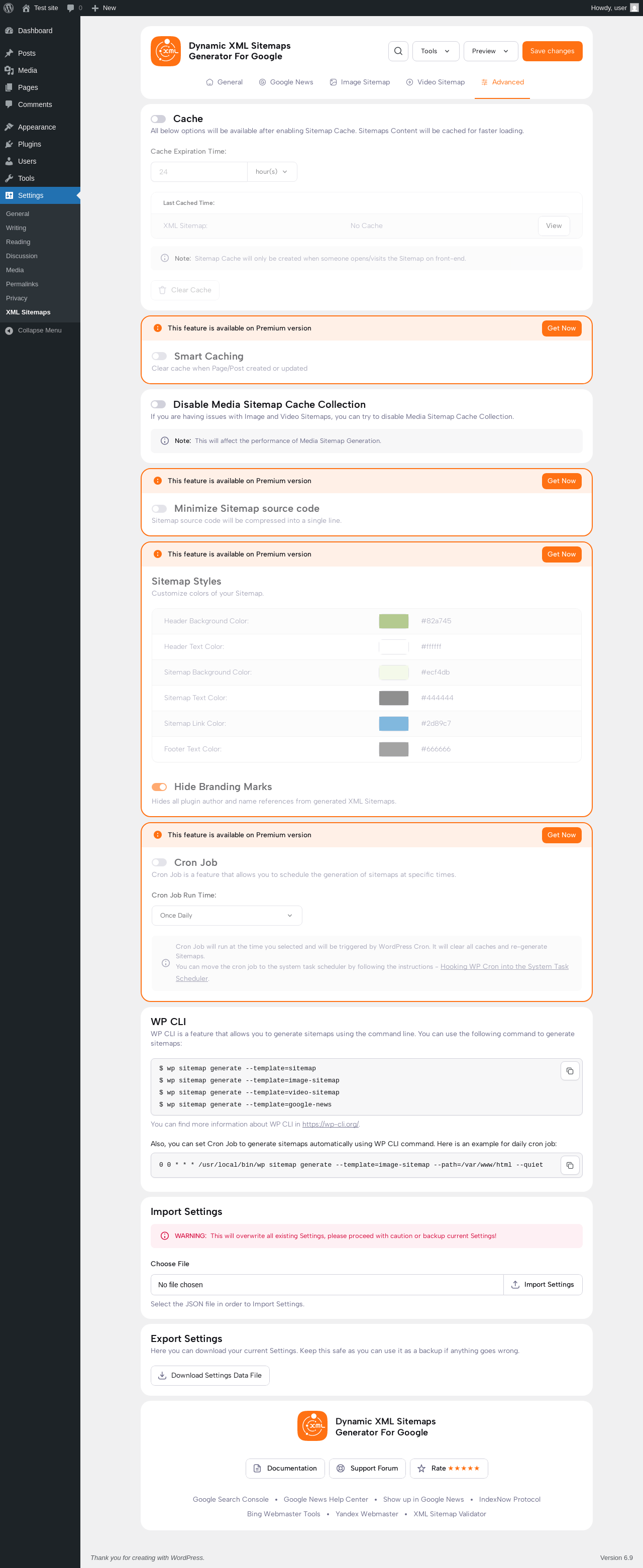Click the user avatar in admin bar
The width and height of the screenshot is (643, 1568).
pos(634,8)
